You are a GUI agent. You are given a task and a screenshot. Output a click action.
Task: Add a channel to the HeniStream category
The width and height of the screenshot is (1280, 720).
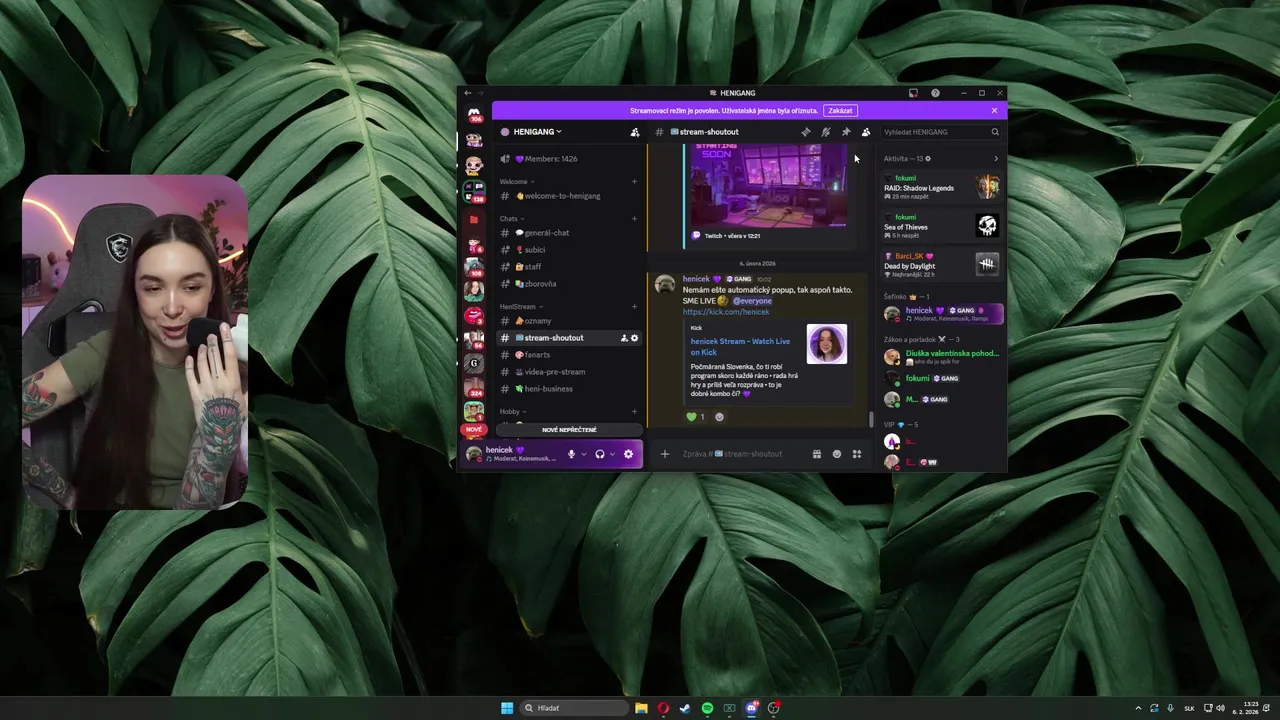click(x=634, y=307)
